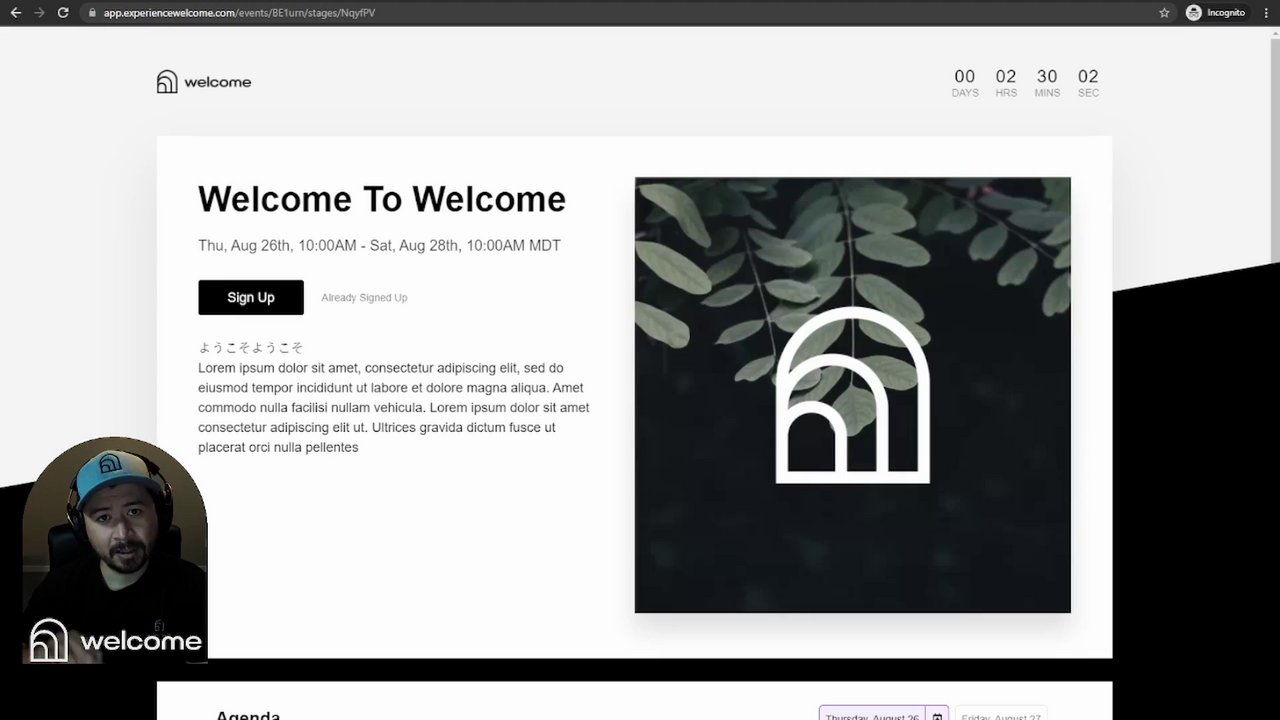Click the Agenda section heading

coord(248,715)
